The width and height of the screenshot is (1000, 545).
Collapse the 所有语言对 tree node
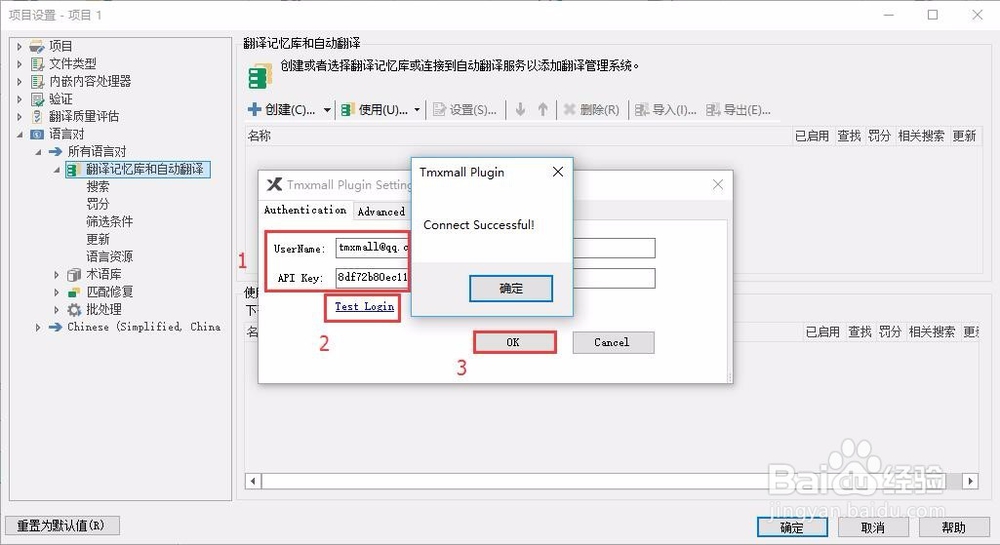tap(38, 152)
